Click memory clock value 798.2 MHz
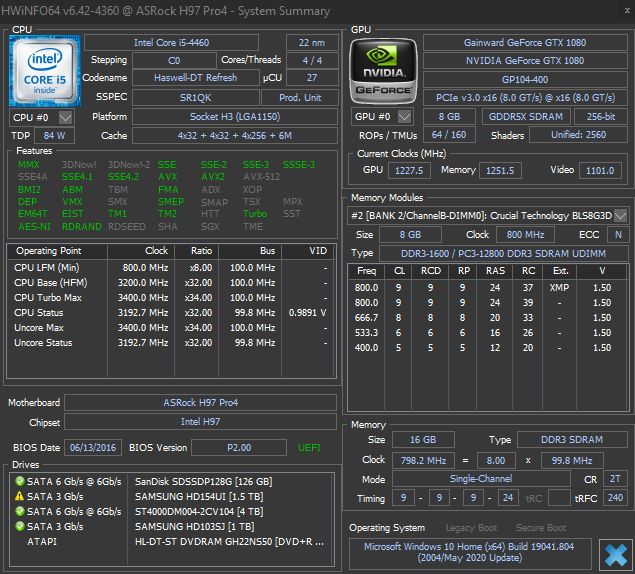The width and height of the screenshot is (635, 574). [423, 461]
